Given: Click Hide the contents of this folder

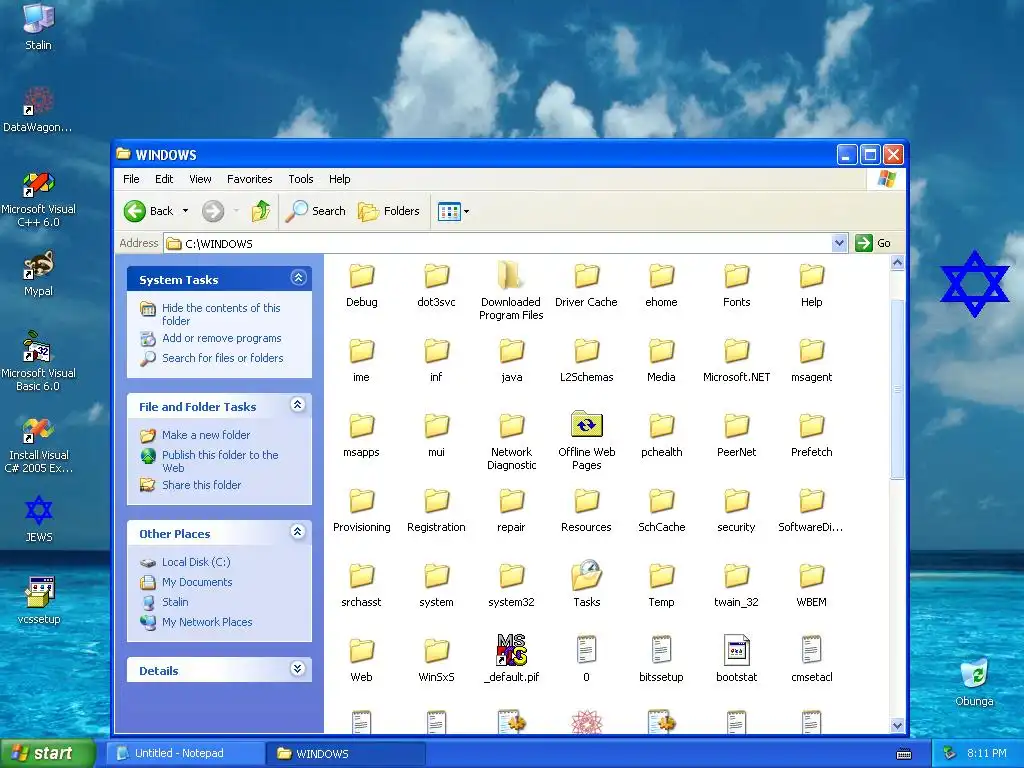Looking at the screenshot, I should click(x=221, y=314).
